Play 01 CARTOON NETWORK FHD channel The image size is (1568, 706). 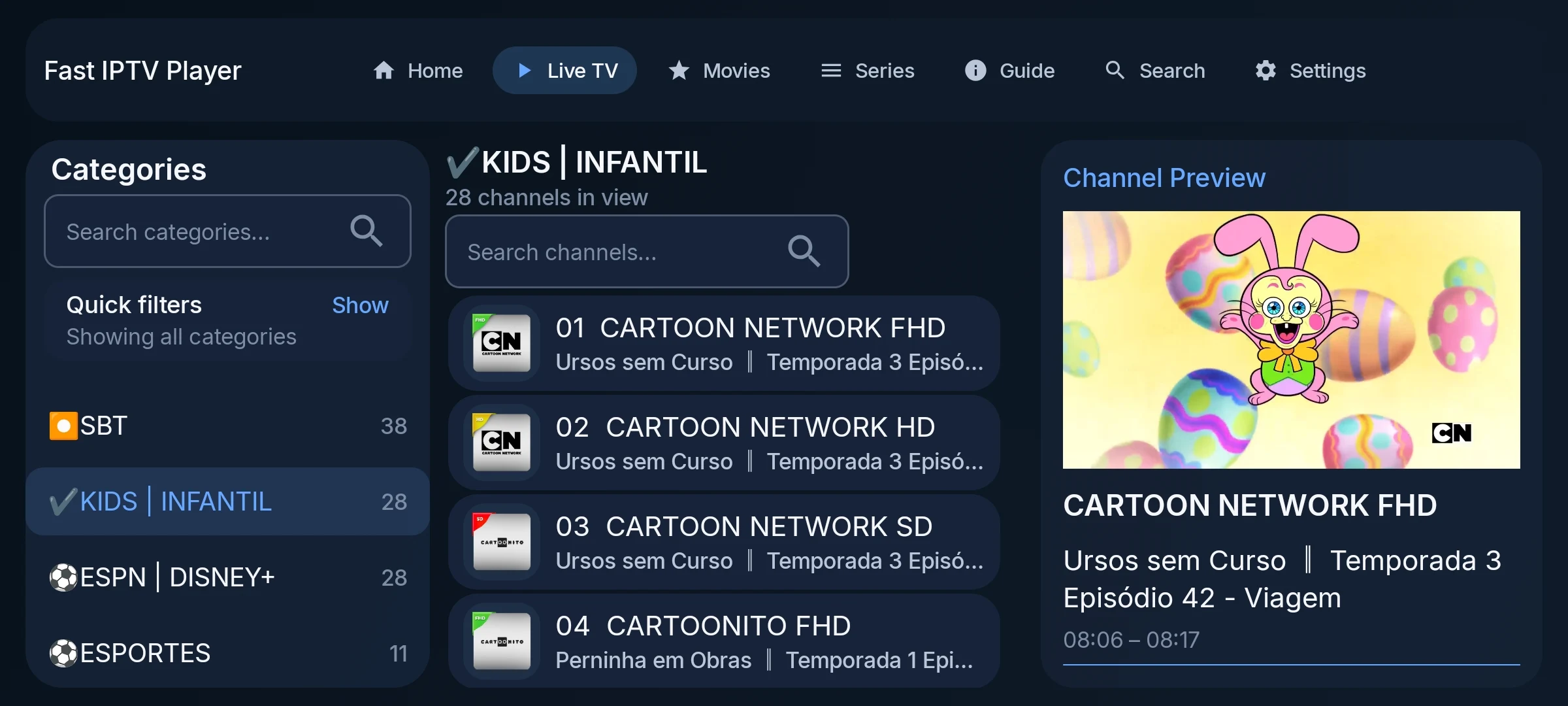pyautogui.click(x=724, y=343)
